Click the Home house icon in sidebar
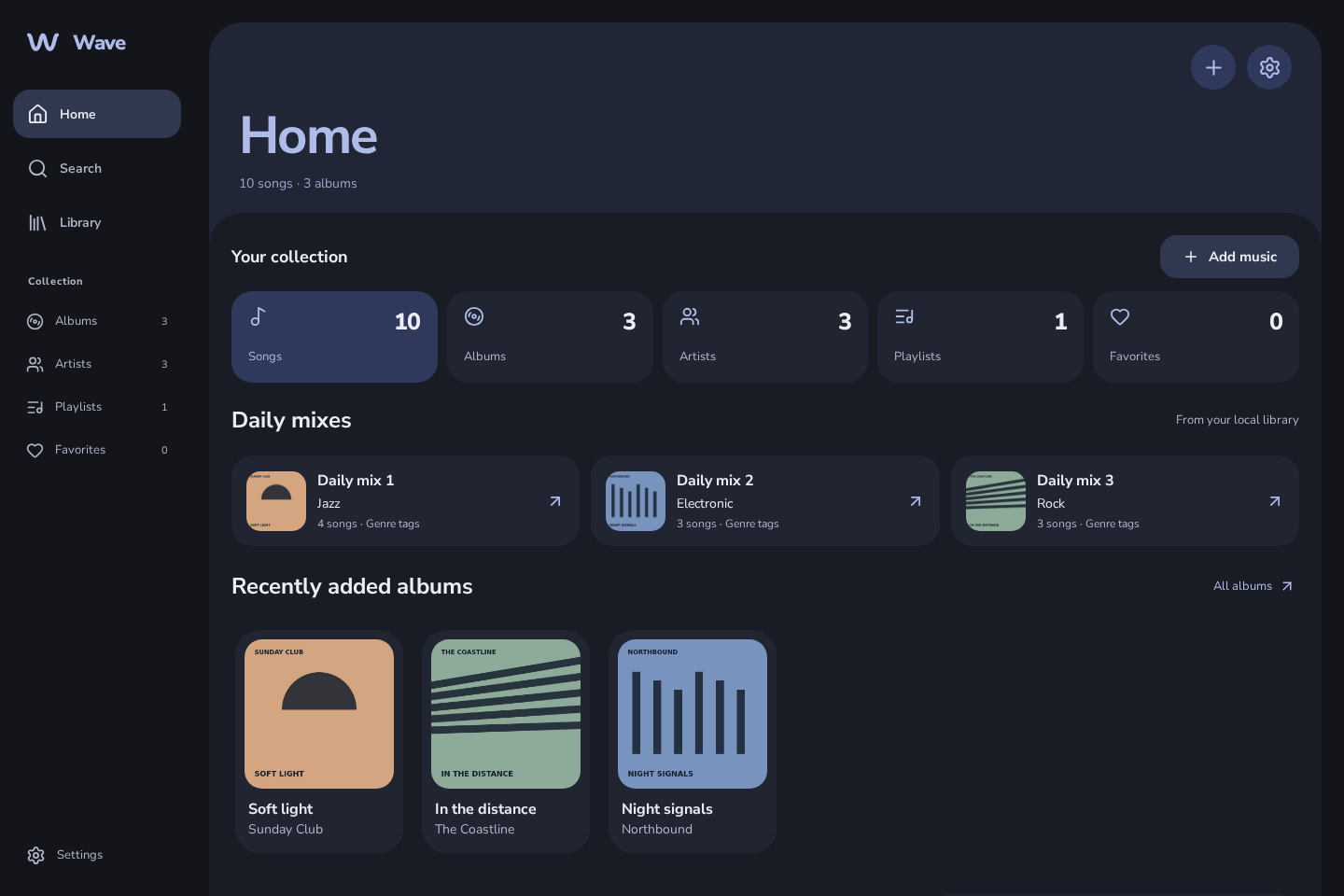The width and height of the screenshot is (1344, 896). click(x=37, y=114)
